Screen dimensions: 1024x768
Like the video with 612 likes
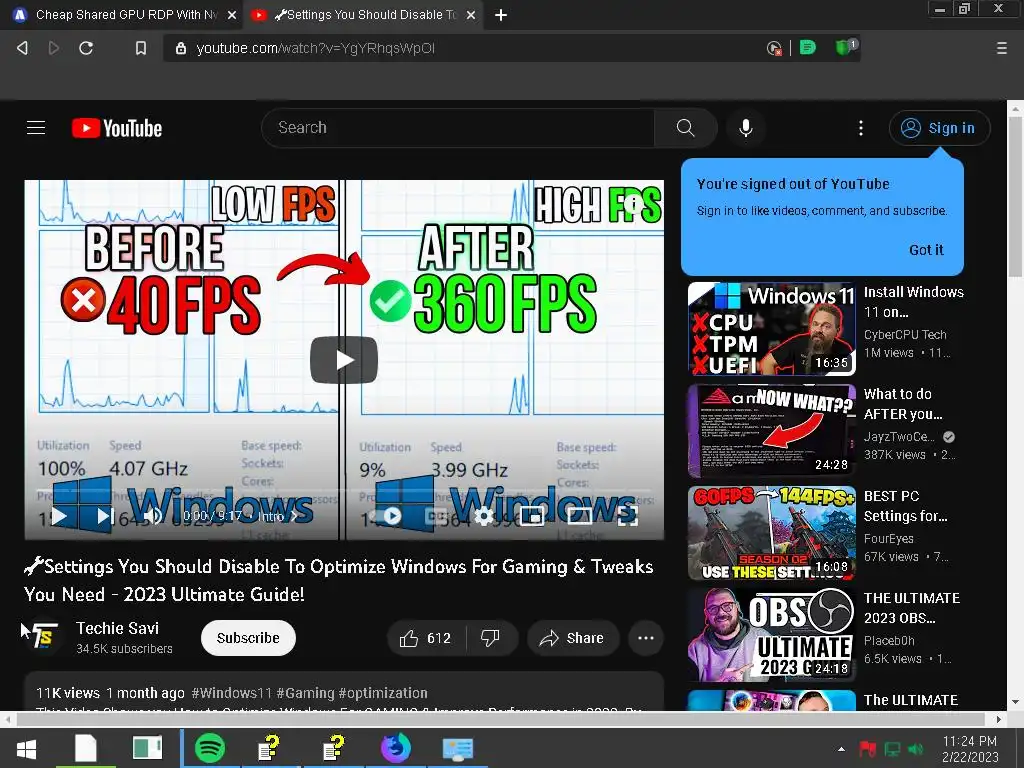tap(426, 638)
